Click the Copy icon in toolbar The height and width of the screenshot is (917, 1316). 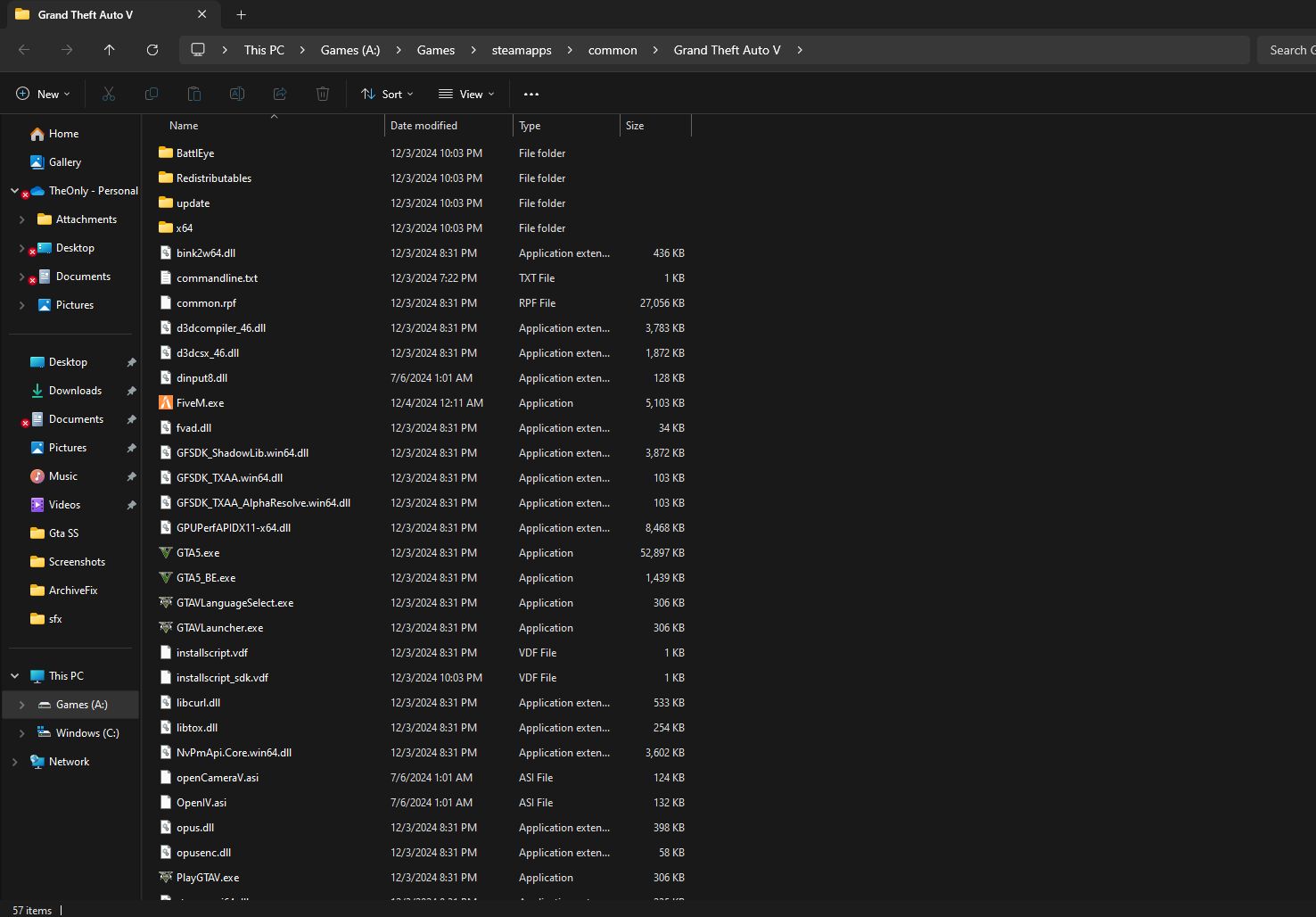(x=152, y=94)
